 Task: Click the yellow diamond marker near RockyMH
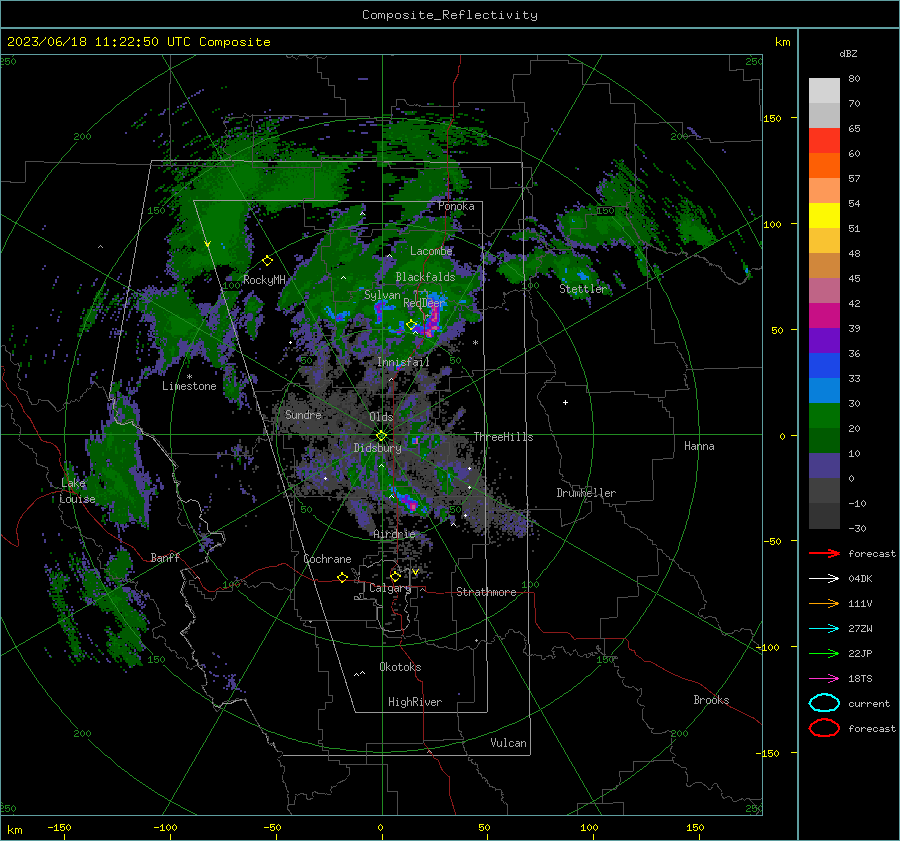267,261
